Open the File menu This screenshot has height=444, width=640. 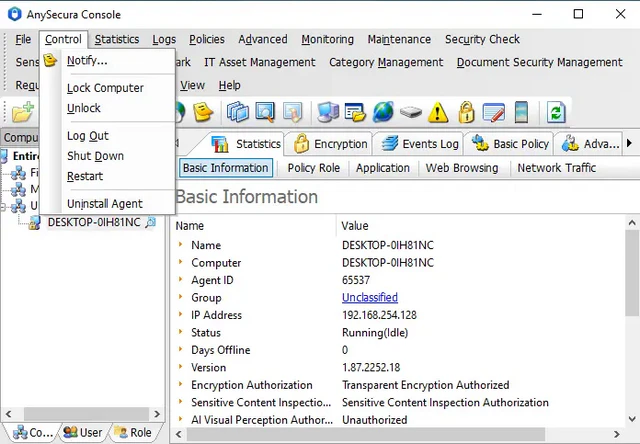23,39
